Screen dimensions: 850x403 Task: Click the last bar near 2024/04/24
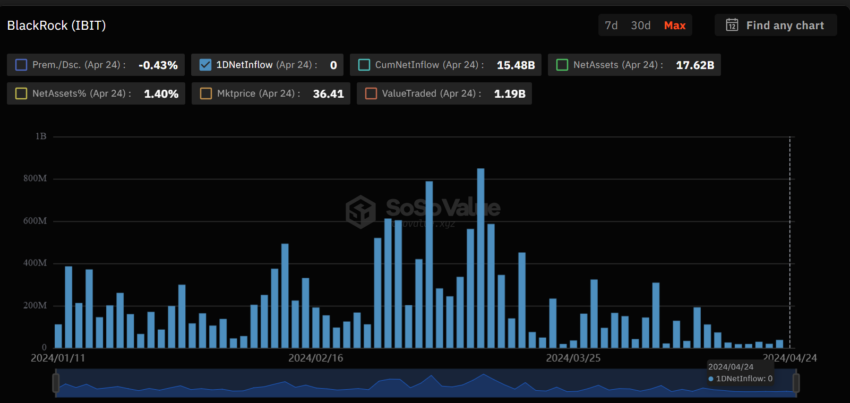coord(779,343)
